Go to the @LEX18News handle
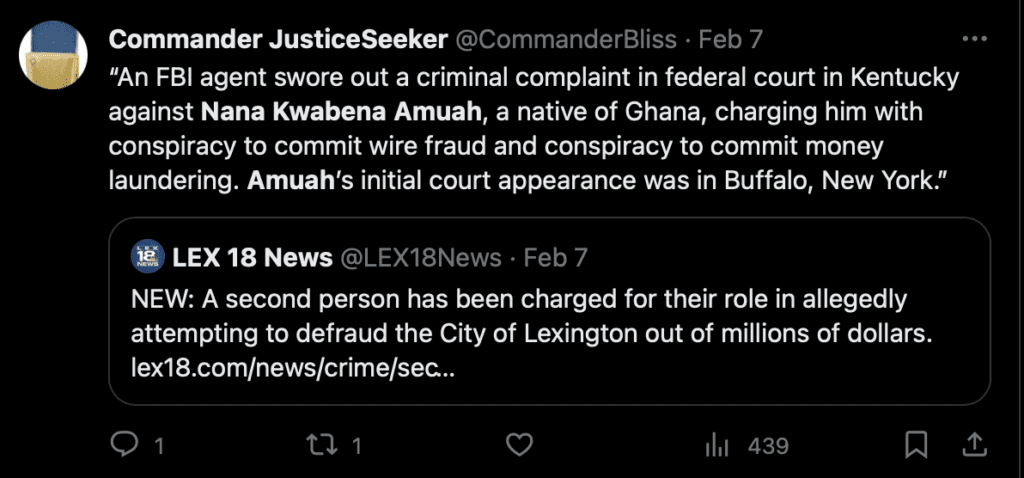 click(x=421, y=258)
